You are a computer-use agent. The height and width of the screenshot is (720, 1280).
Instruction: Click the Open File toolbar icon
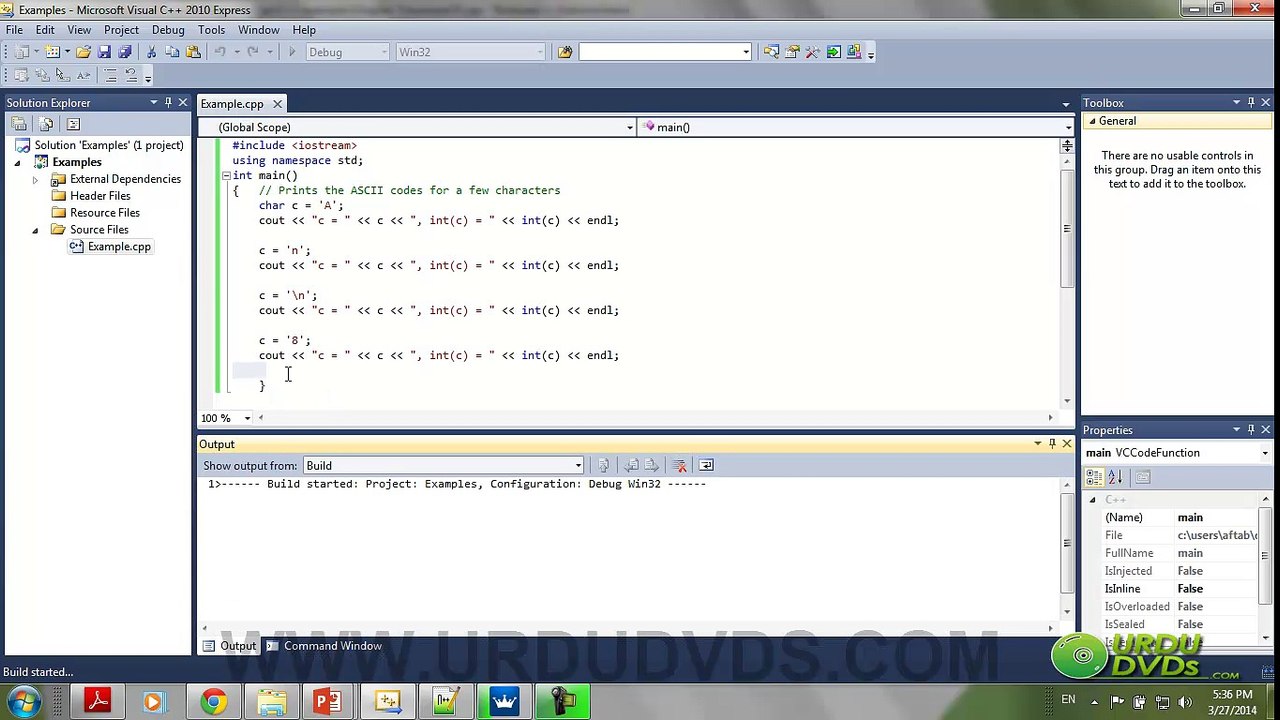(x=84, y=52)
